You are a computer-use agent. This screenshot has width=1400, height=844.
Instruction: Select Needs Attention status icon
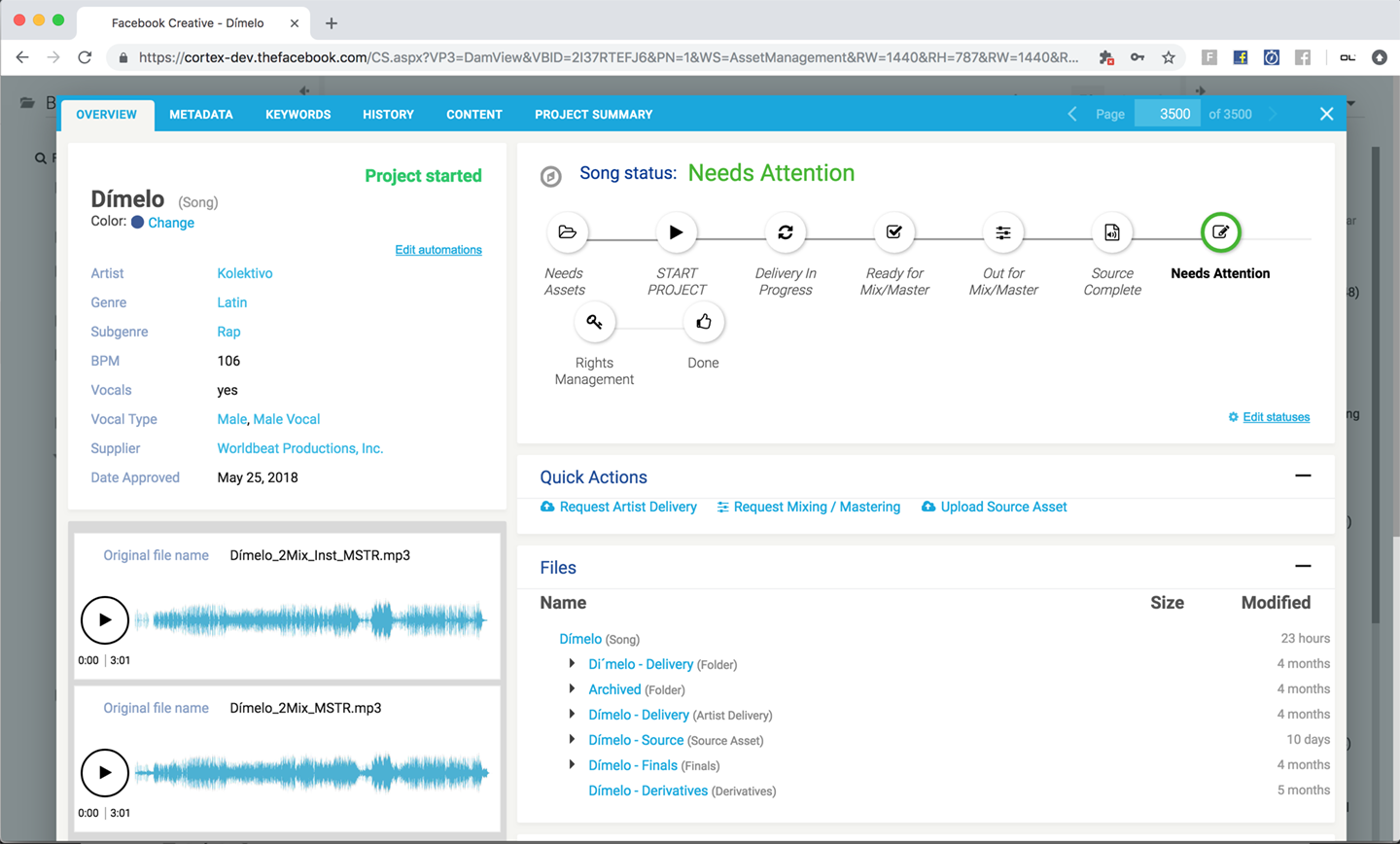click(x=1220, y=232)
